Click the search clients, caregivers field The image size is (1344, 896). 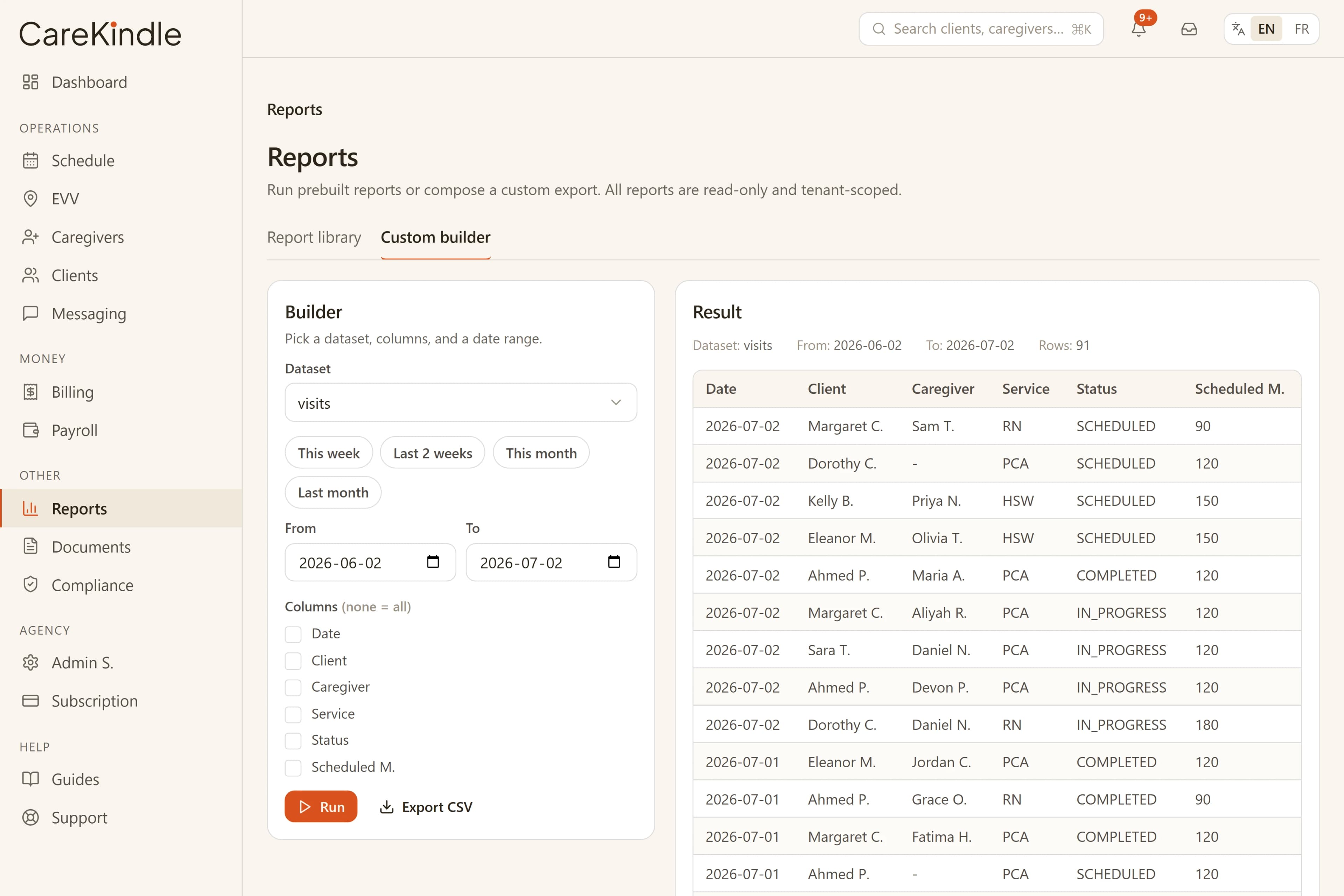point(981,29)
